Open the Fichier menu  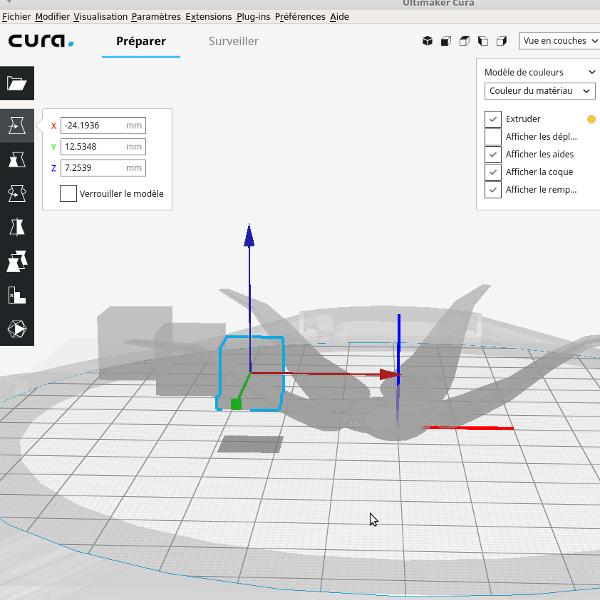pyautogui.click(x=16, y=17)
